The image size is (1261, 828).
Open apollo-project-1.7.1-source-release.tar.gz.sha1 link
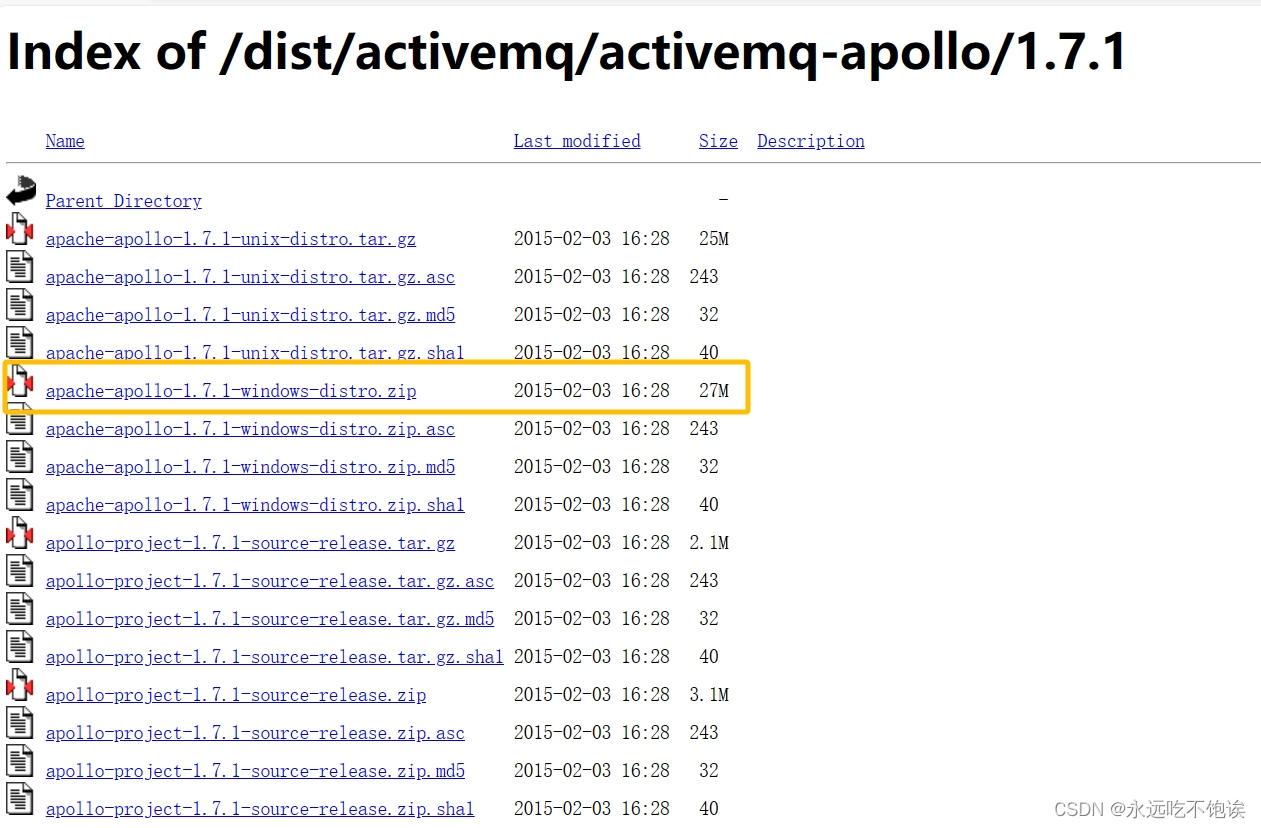pyautogui.click(x=276, y=656)
